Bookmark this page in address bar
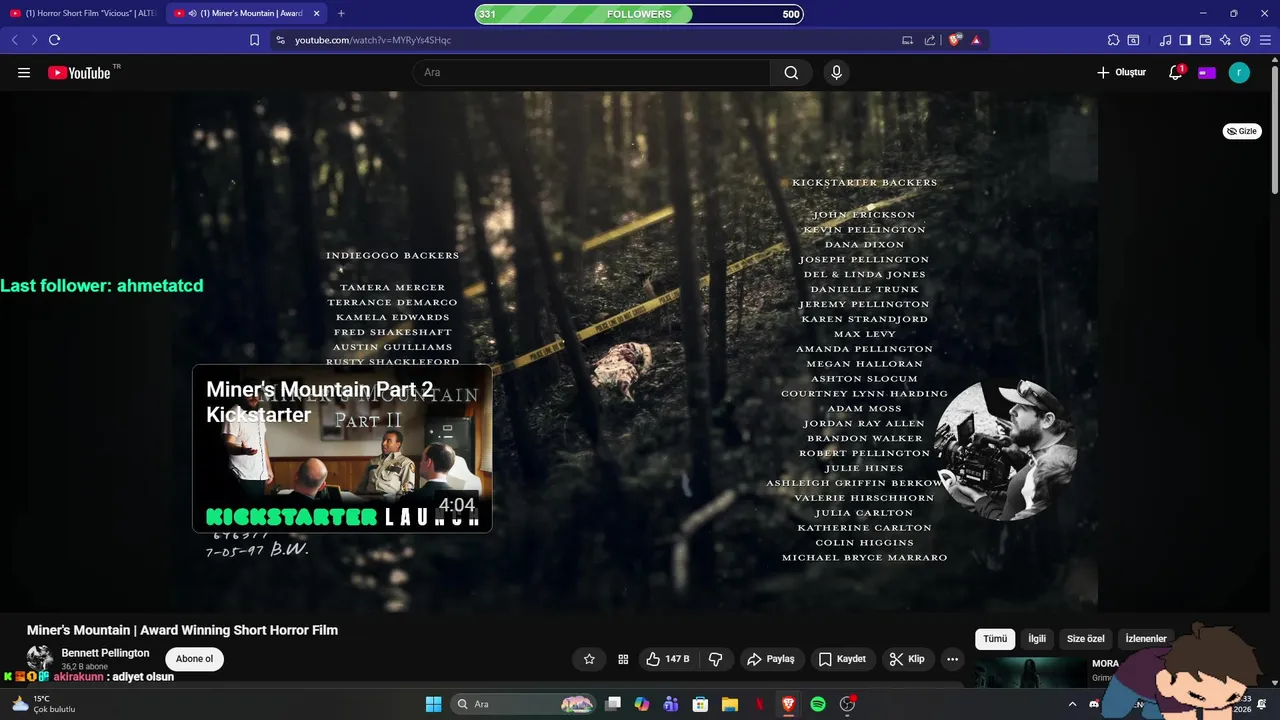Screen dimensions: 1280x720 (254, 40)
